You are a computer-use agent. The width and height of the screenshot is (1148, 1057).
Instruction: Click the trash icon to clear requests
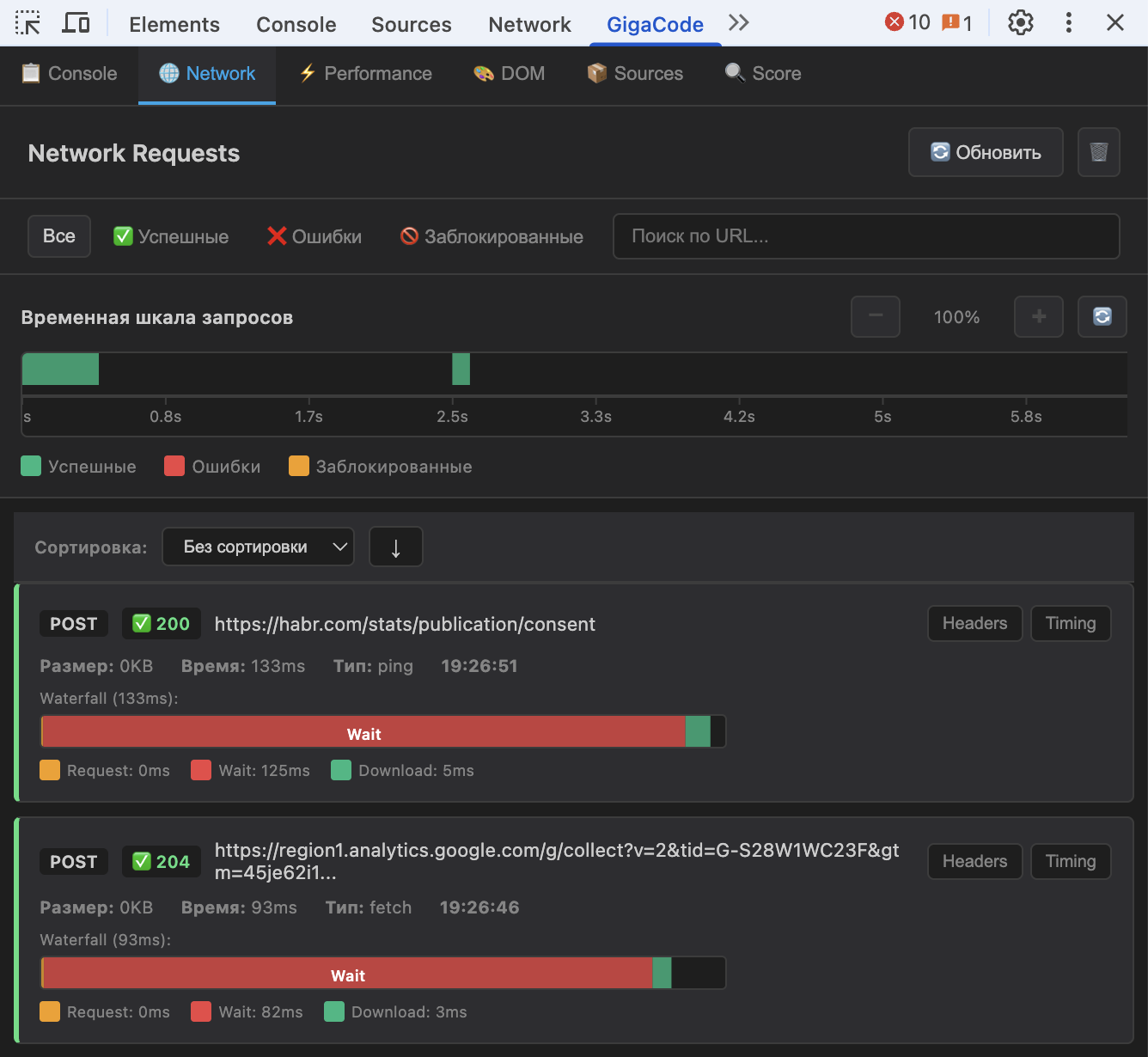point(1099,152)
